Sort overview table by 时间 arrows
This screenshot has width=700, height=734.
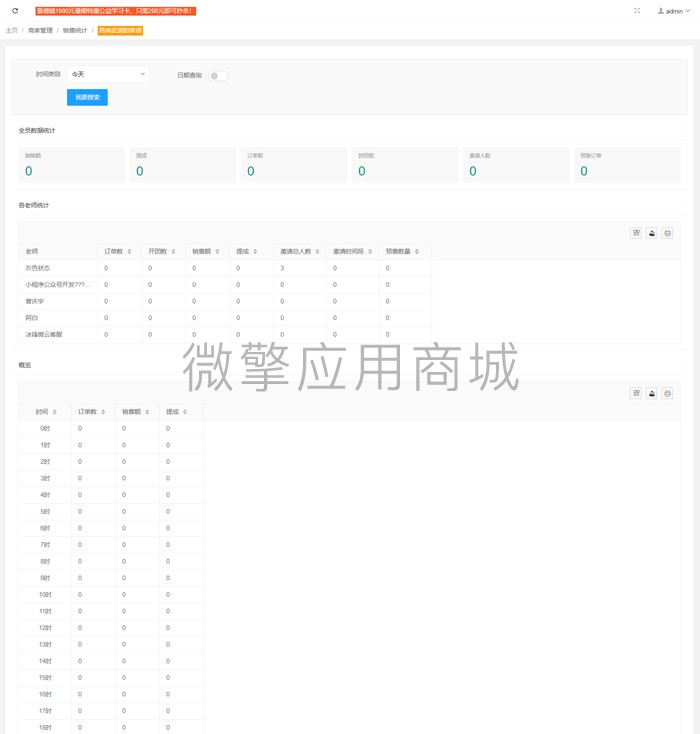point(54,412)
